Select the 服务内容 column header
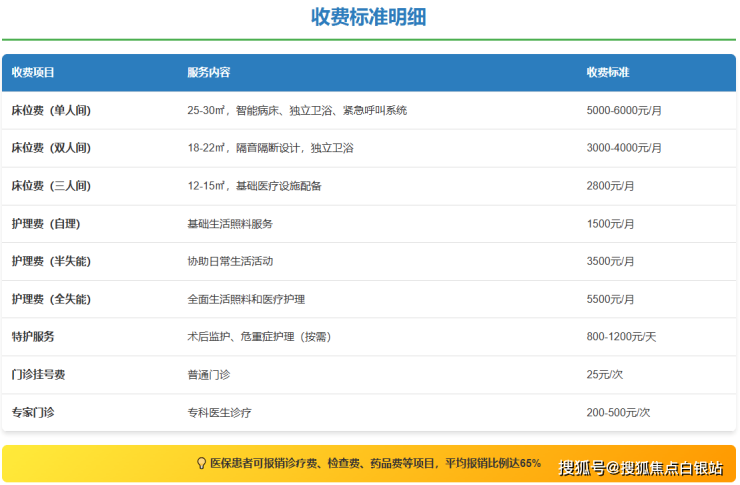Image resolution: width=740 pixels, height=485 pixels. [208, 73]
